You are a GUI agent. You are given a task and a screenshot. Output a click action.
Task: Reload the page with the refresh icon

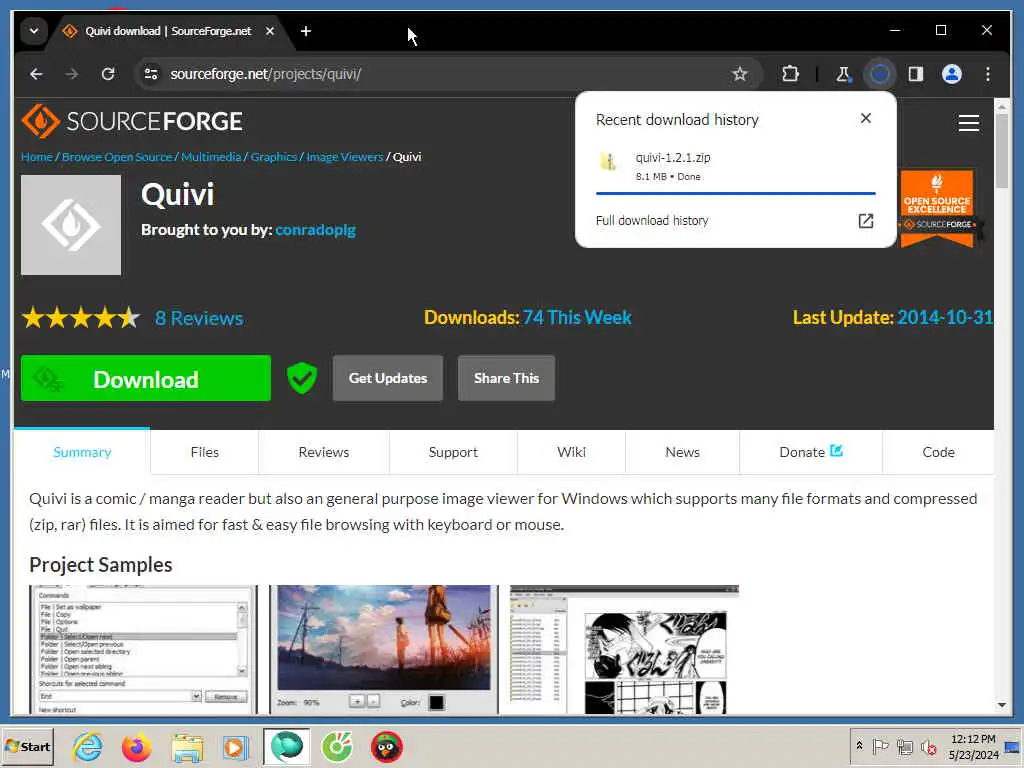108,74
